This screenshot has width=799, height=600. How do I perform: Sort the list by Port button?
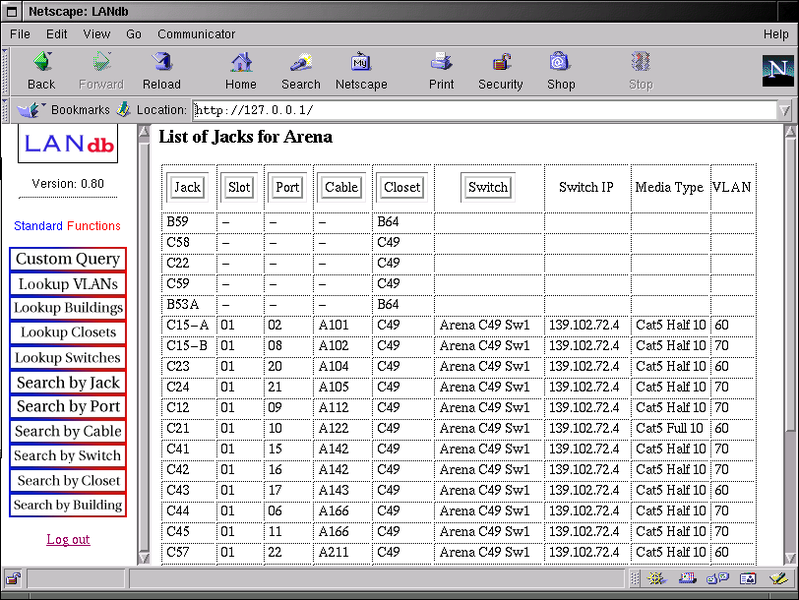pyautogui.click(x=287, y=188)
